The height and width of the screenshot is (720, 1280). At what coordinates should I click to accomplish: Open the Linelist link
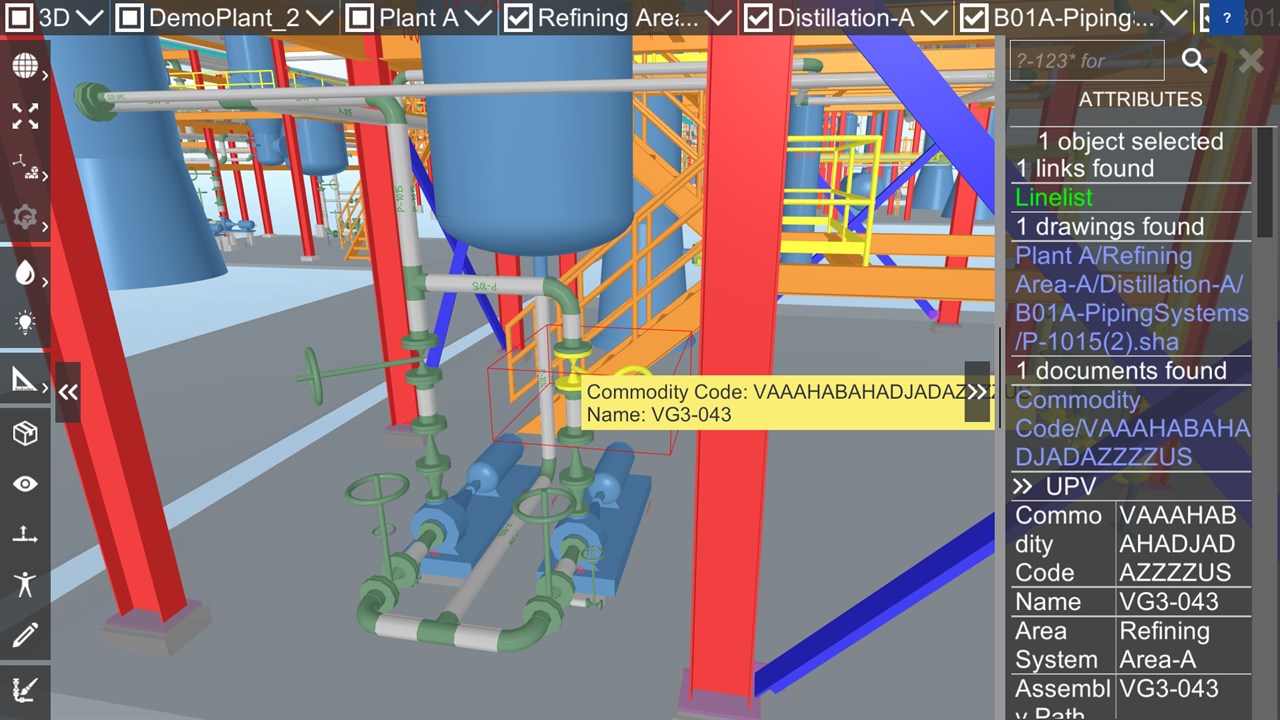pyautogui.click(x=1053, y=198)
